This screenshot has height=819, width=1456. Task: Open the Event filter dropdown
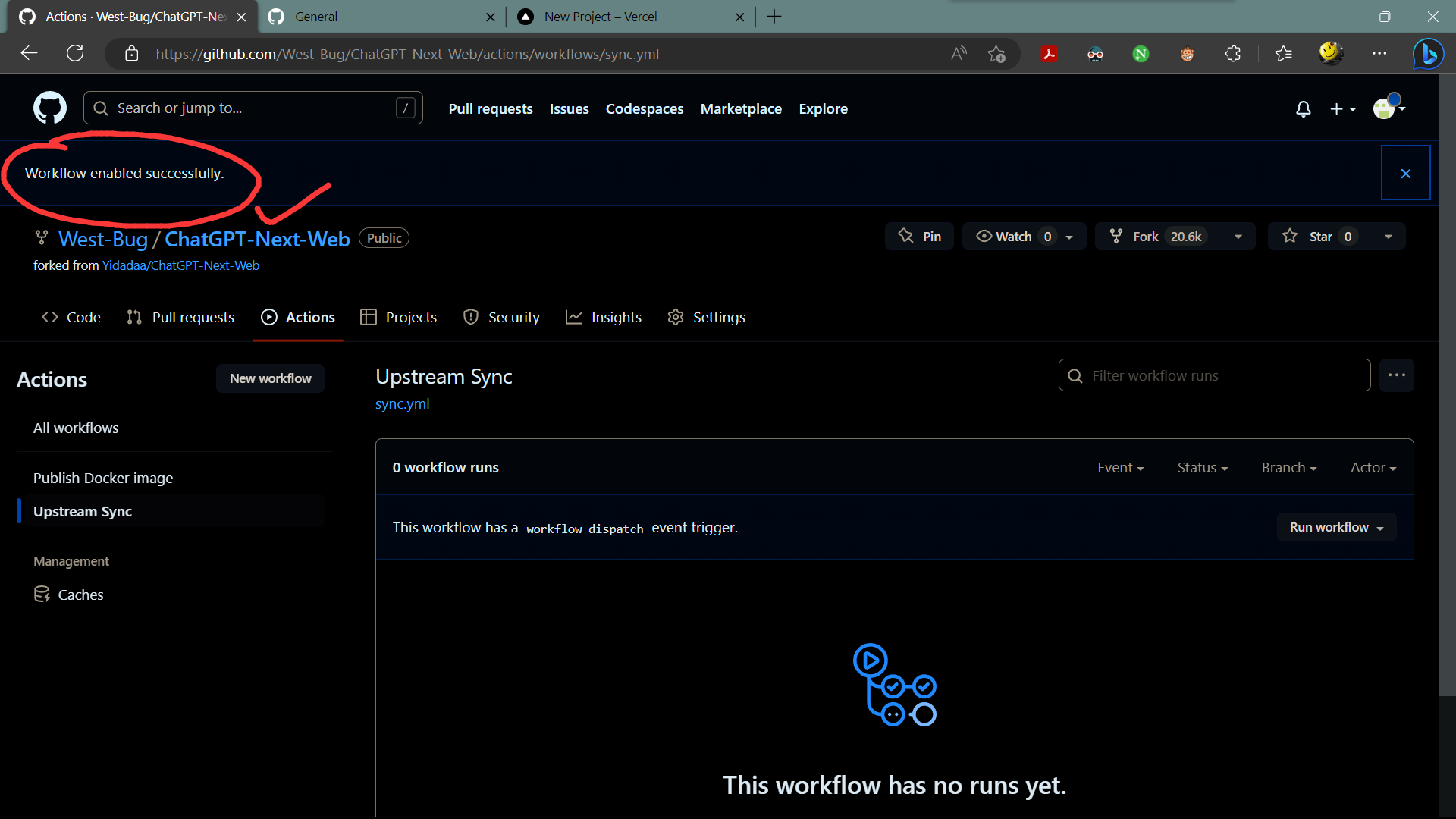[x=1120, y=468]
